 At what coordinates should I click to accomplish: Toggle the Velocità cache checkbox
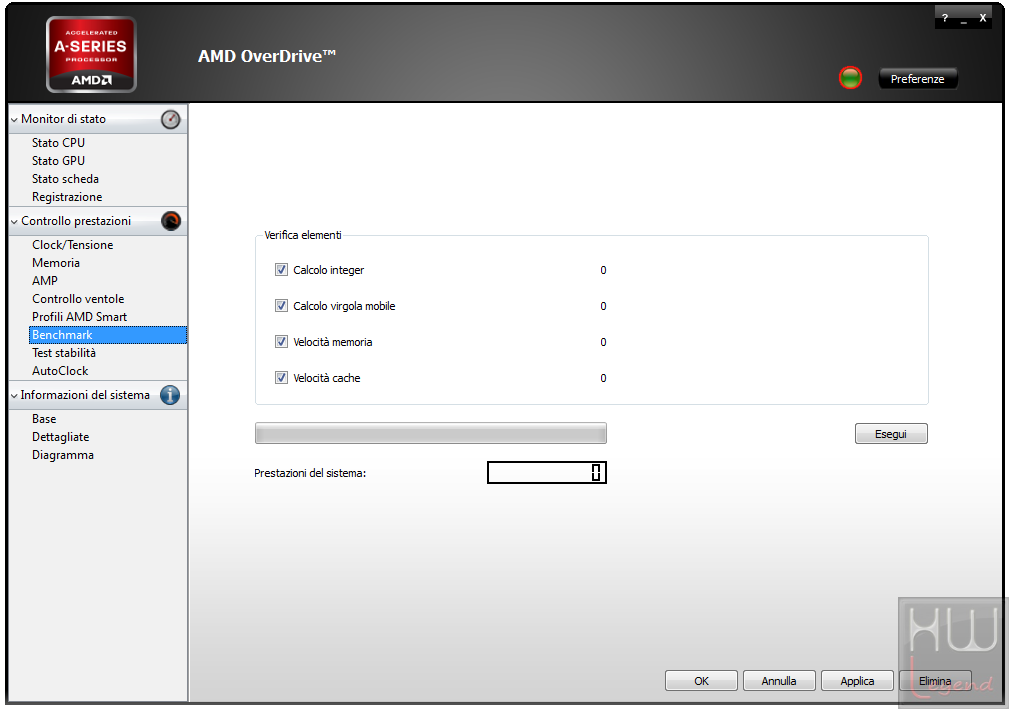pyautogui.click(x=281, y=378)
